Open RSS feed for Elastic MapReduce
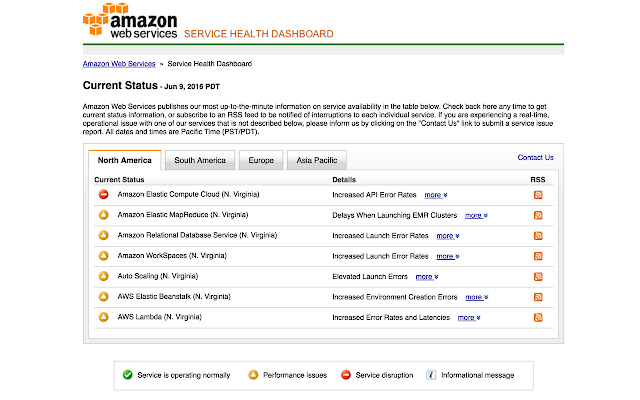Image resolution: width=640 pixels, height=400 pixels. pyautogui.click(x=538, y=215)
